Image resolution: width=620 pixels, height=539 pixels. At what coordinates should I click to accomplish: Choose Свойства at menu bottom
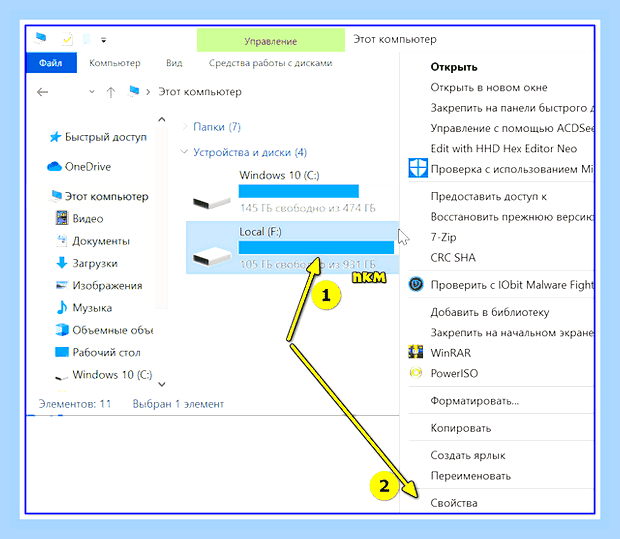[x=454, y=503]
